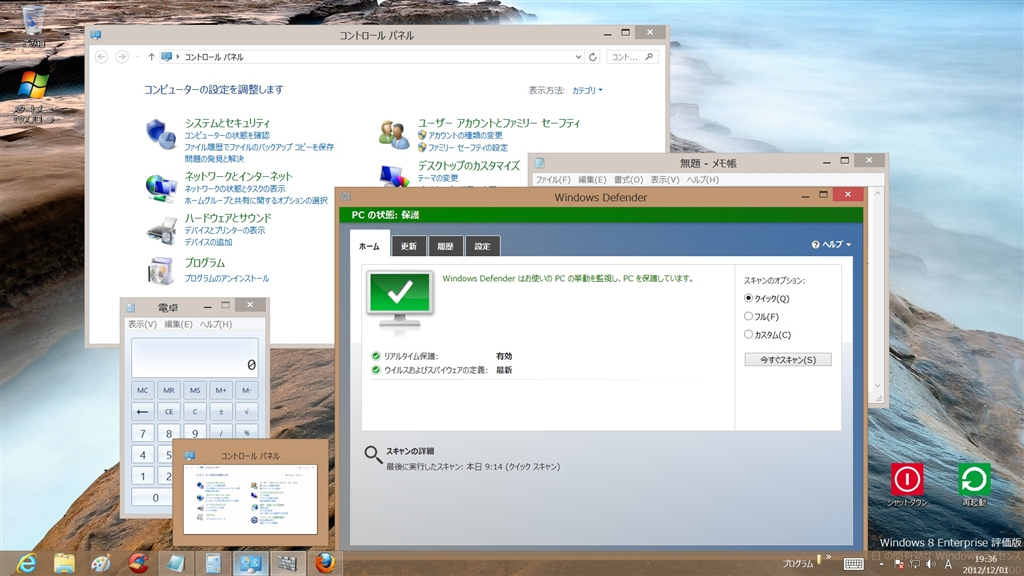
Task: Open File Explorer folder icon in taskbar
Action: coord(64,563)
